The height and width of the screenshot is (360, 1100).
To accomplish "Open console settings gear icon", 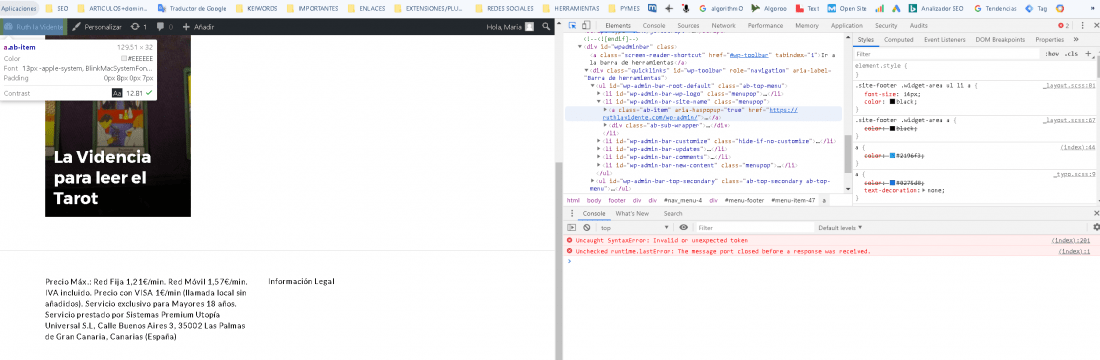I will pyautogui.click(x=1096, y=227).
